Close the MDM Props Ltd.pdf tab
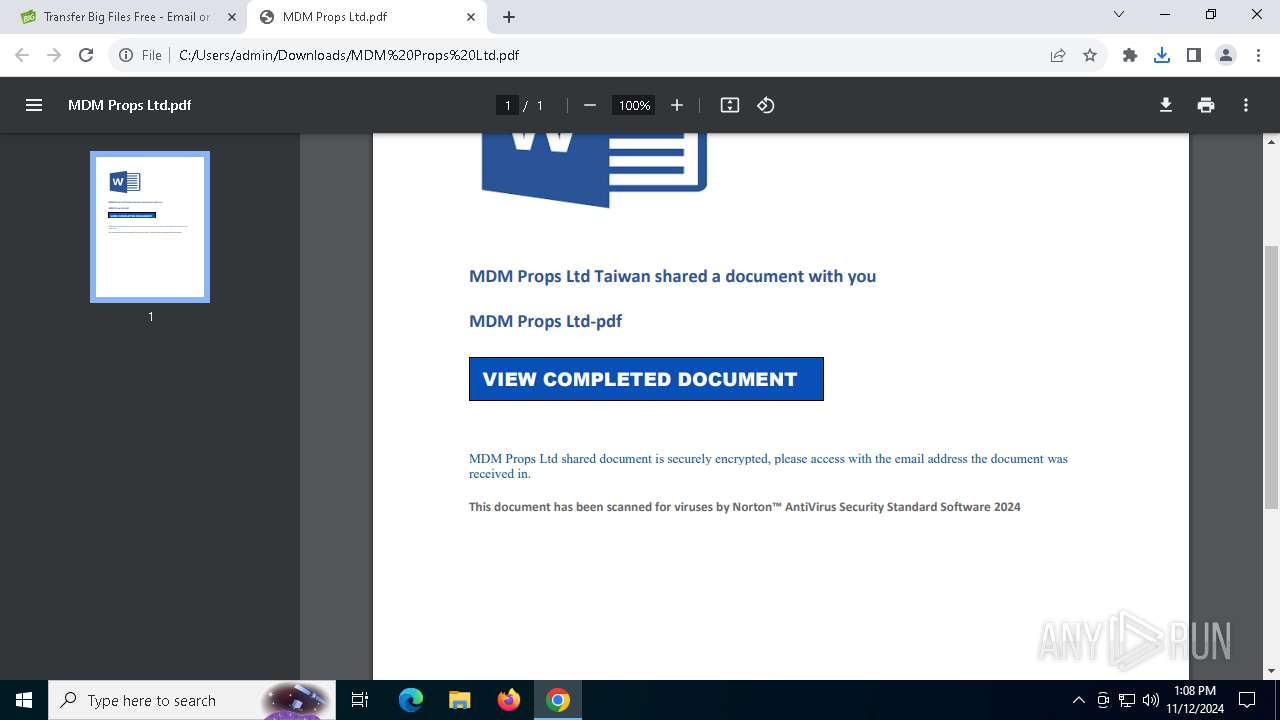The width and height of the screenshot is (1280, 720). (471, 17)
